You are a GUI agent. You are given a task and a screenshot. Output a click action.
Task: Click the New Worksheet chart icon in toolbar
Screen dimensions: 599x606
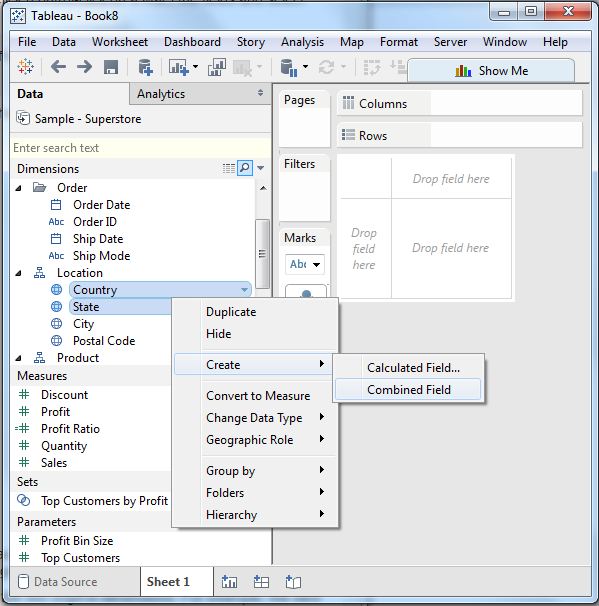click(179, 67)
